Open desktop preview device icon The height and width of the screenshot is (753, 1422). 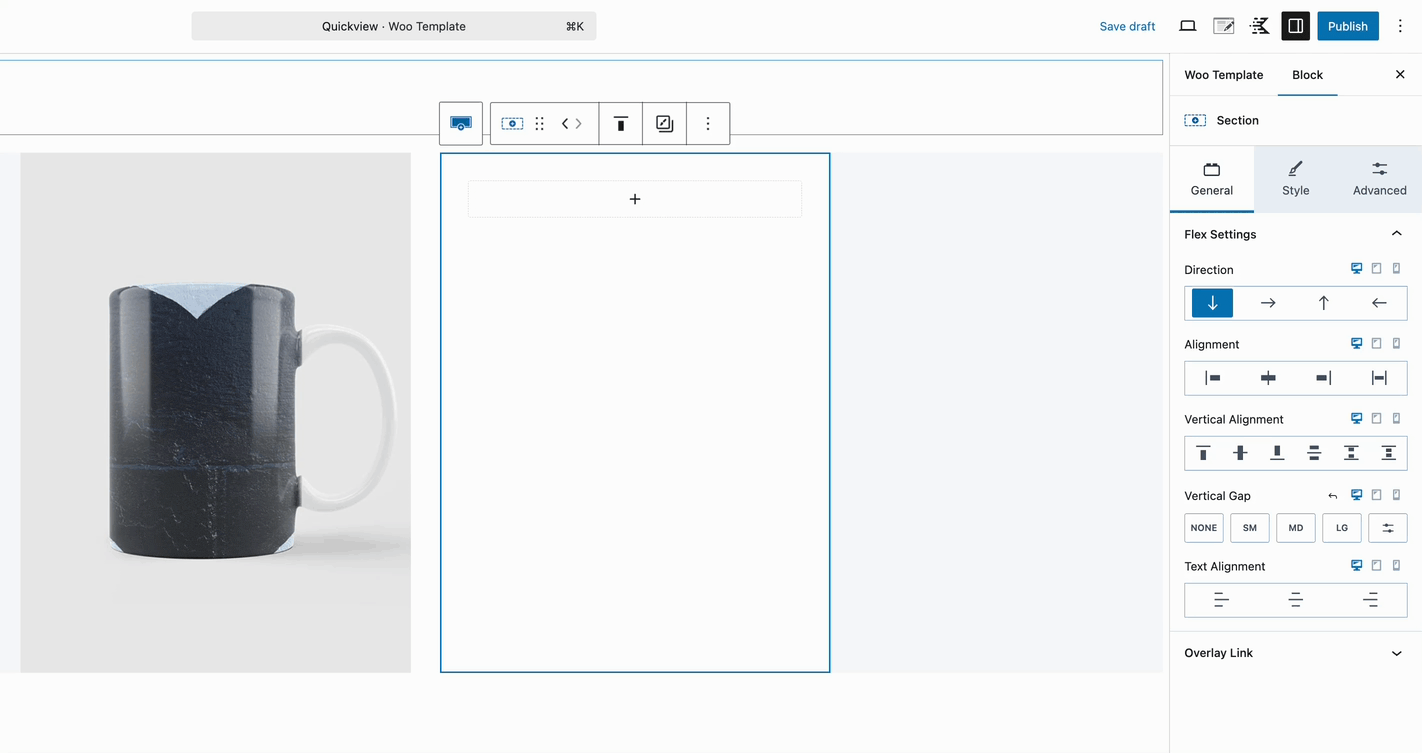click(1187, 26)
